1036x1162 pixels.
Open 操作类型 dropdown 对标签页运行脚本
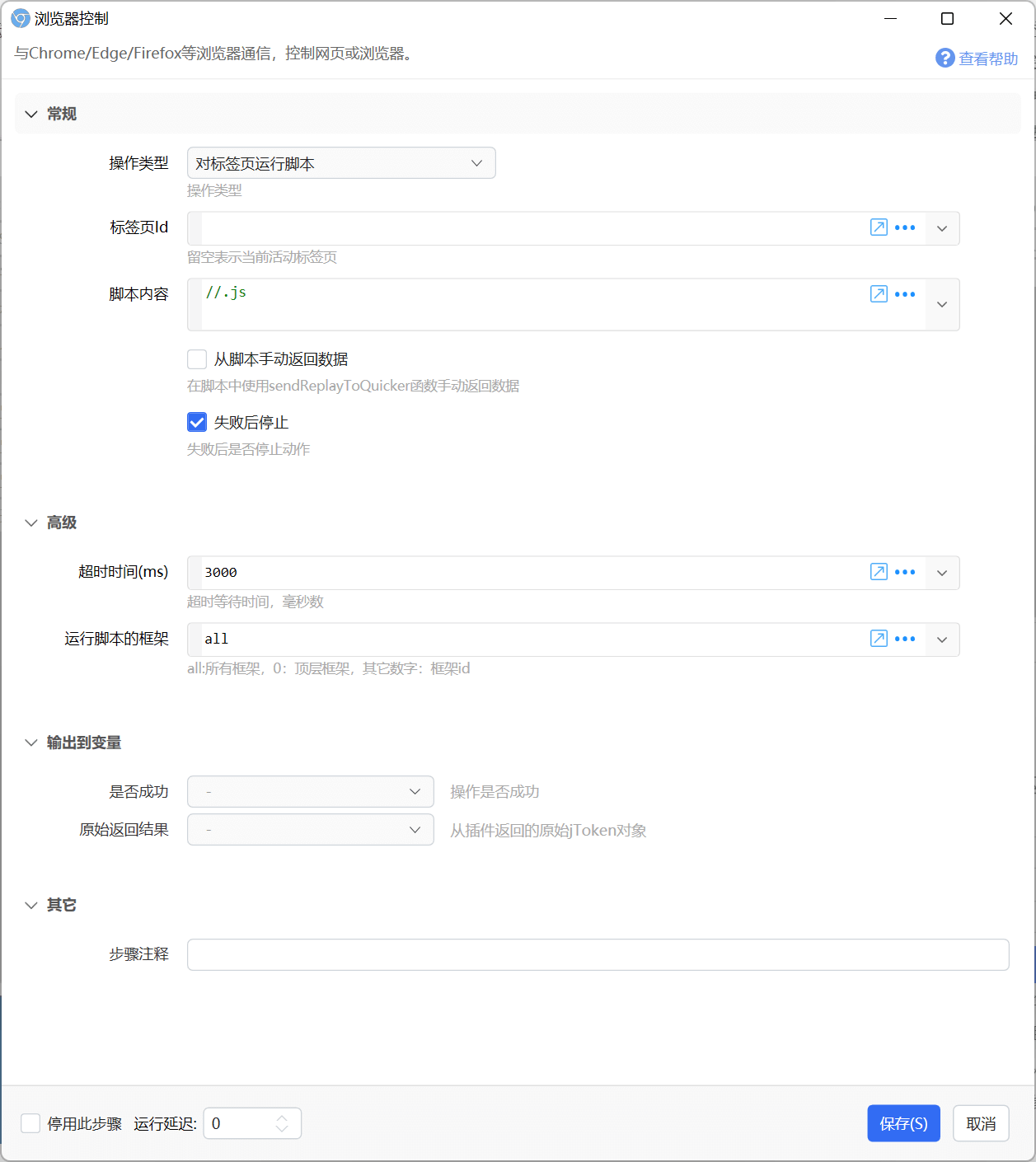[341, 163]
